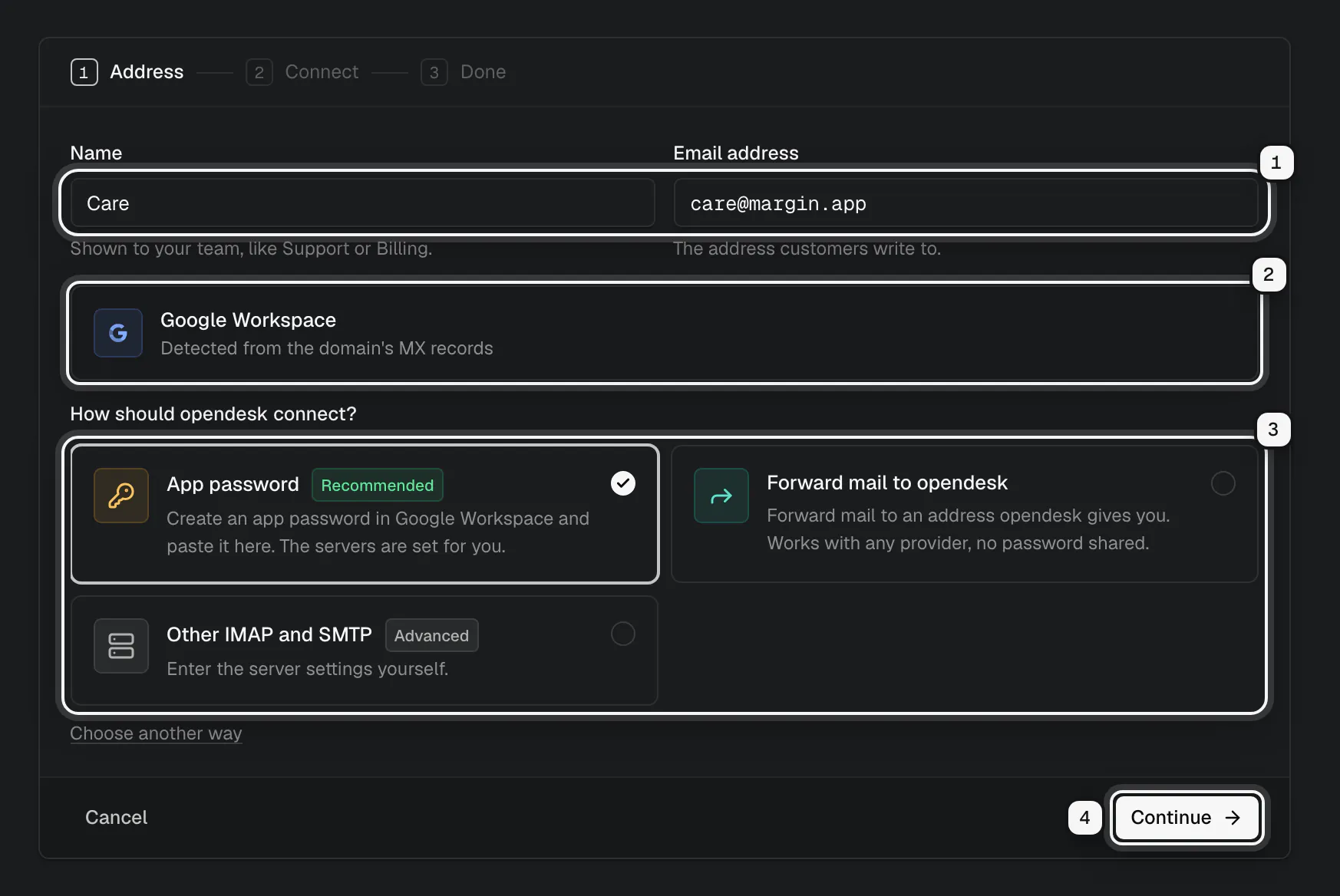Image resolution: width=1340 pixels, height=896 pixels.
Task: Select the App password radio button
Action: pyautogui.click(x=623, y=483)
